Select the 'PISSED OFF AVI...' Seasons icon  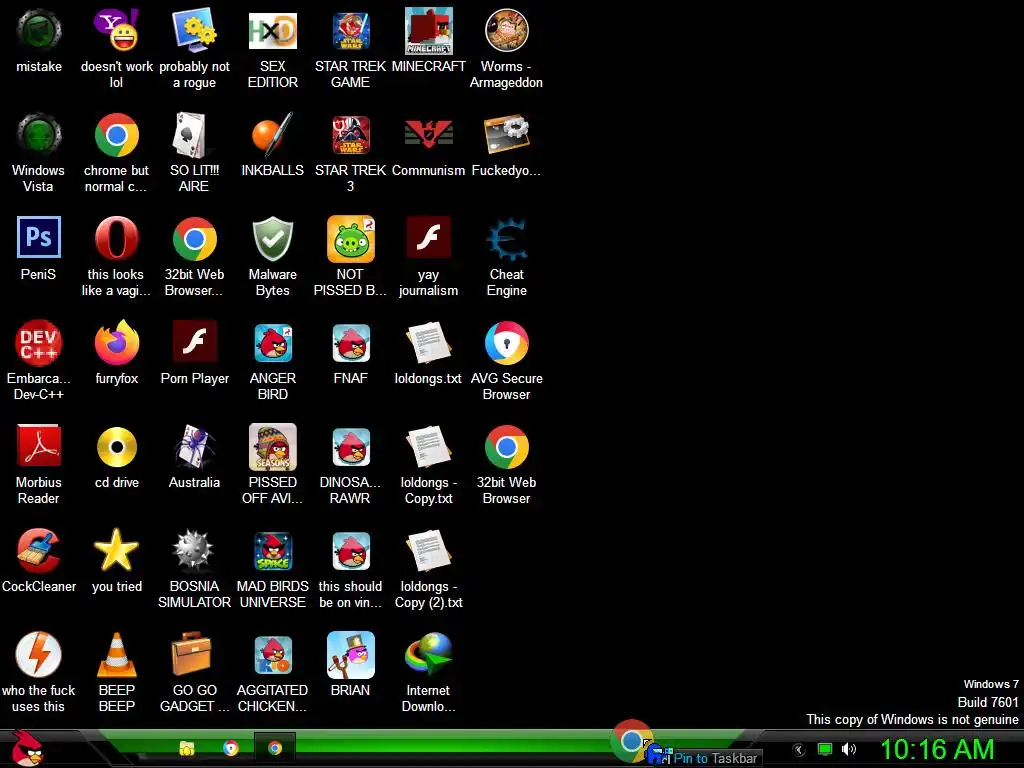pyautogui.click(x=272, y=447)
